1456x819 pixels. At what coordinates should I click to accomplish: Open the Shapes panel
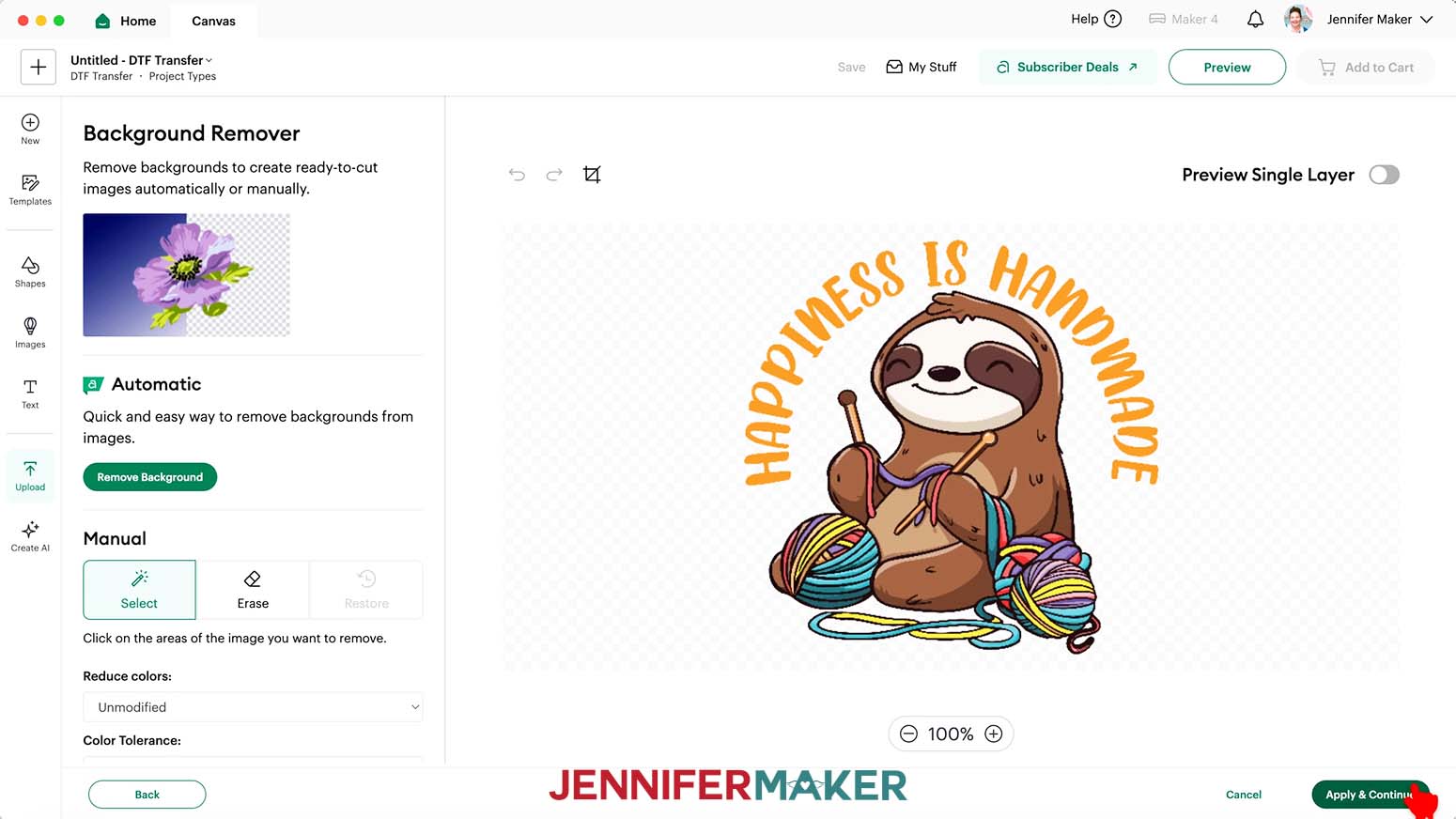click(30, 271)
